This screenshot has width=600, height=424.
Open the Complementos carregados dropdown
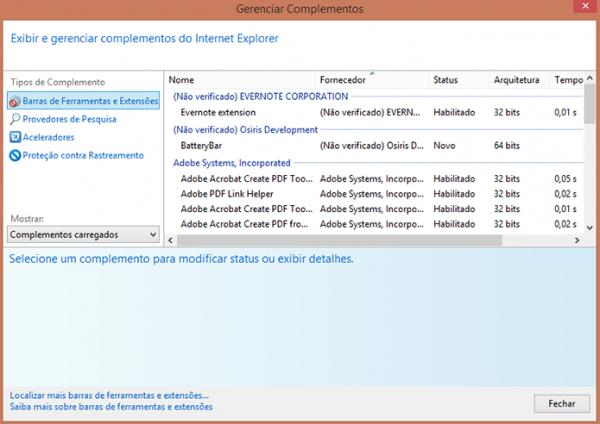(x=83, y=235)
